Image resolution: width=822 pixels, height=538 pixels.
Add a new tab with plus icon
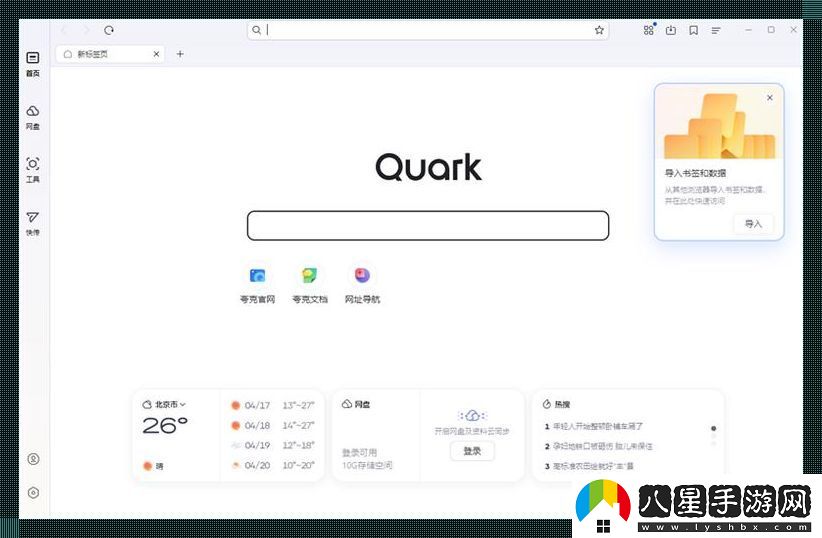[180, 54]
